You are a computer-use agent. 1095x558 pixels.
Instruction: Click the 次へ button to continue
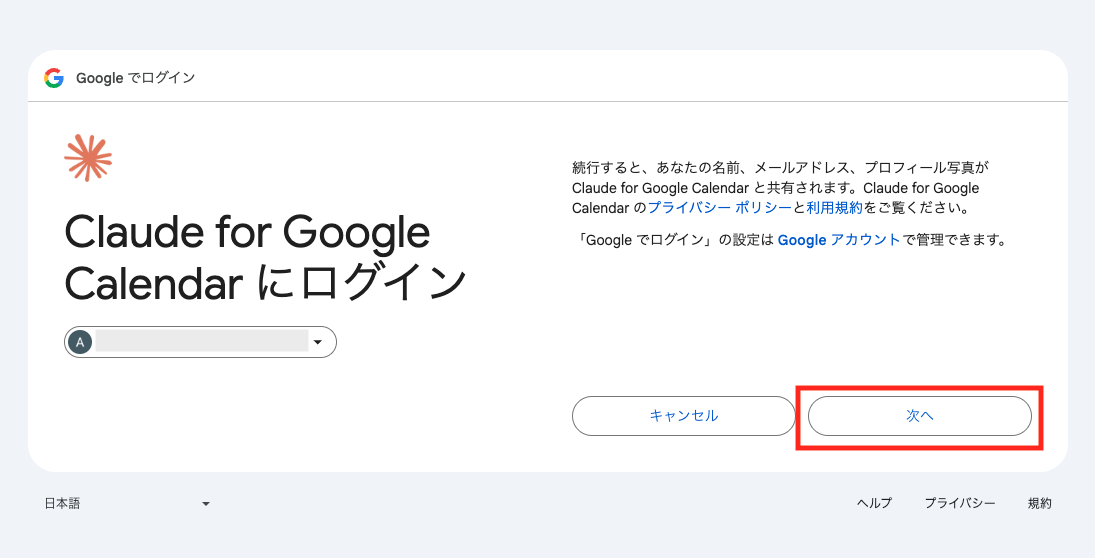pos(920,416)
